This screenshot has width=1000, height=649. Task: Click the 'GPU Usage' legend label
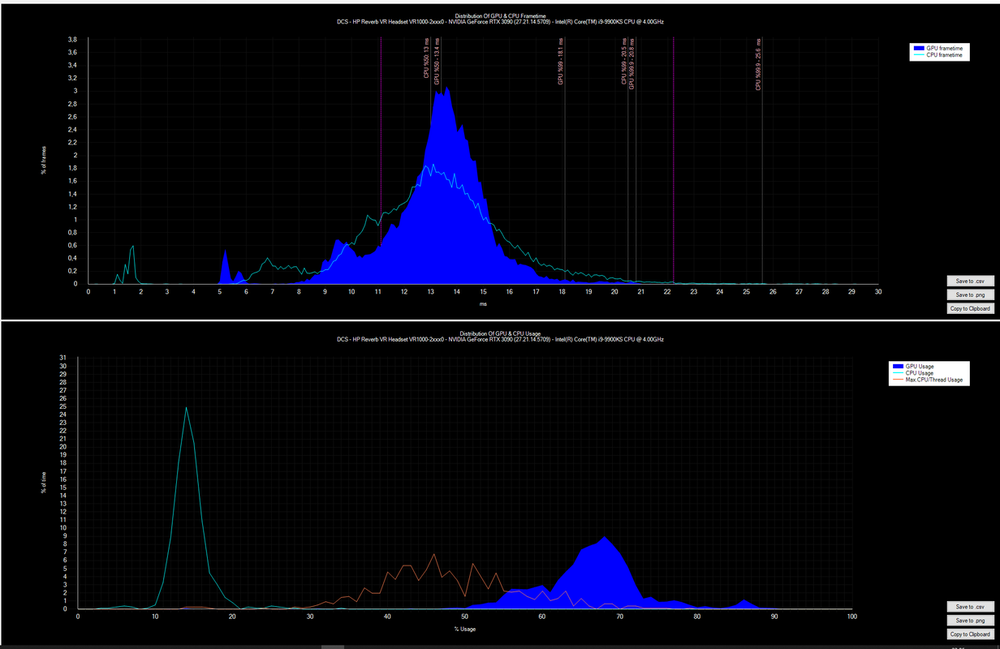[920, 367]
